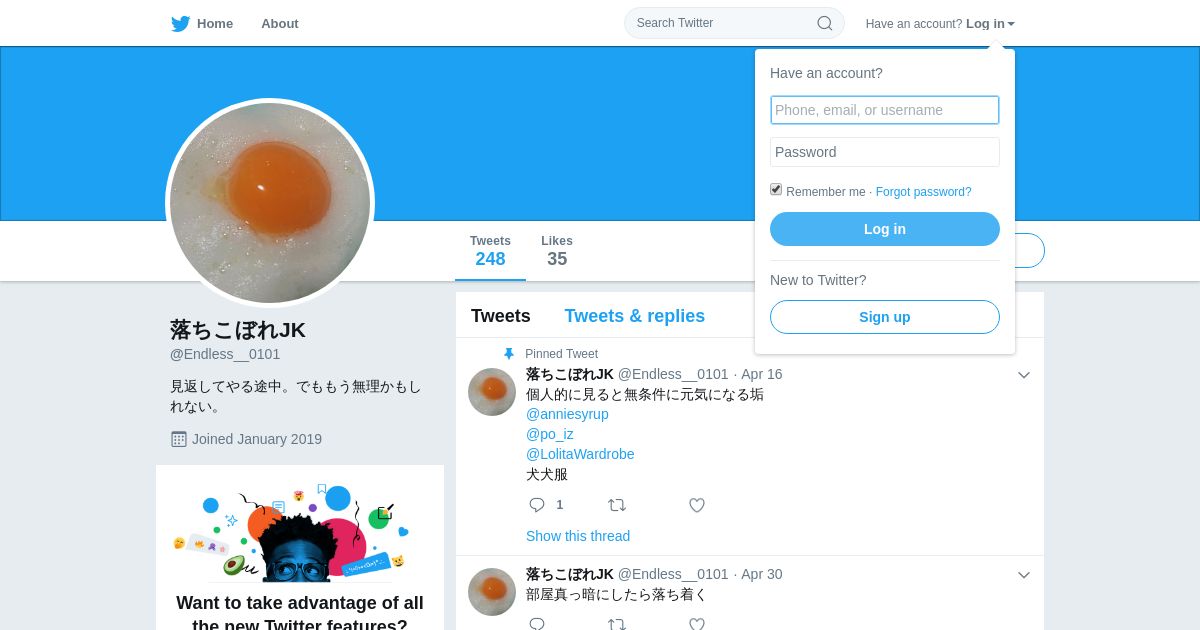1200x630 pixels.
Task: Open the About menu item
Action: click(x=280, y=24)
